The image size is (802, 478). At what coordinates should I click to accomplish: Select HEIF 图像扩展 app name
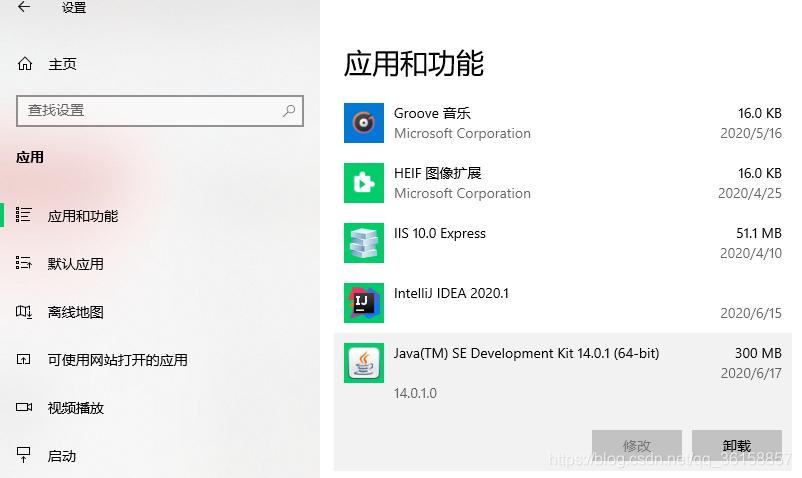pyautogui.click(x=437, y=173)
